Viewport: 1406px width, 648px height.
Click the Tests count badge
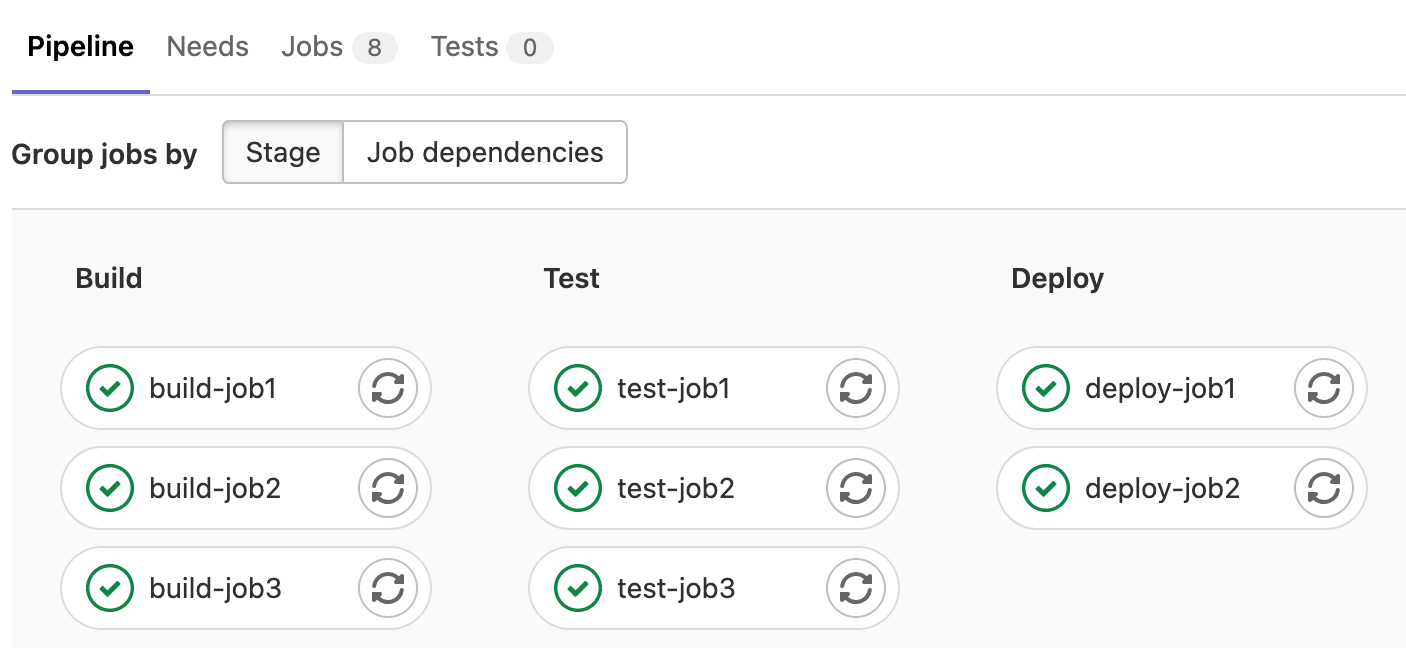point(530,47)
